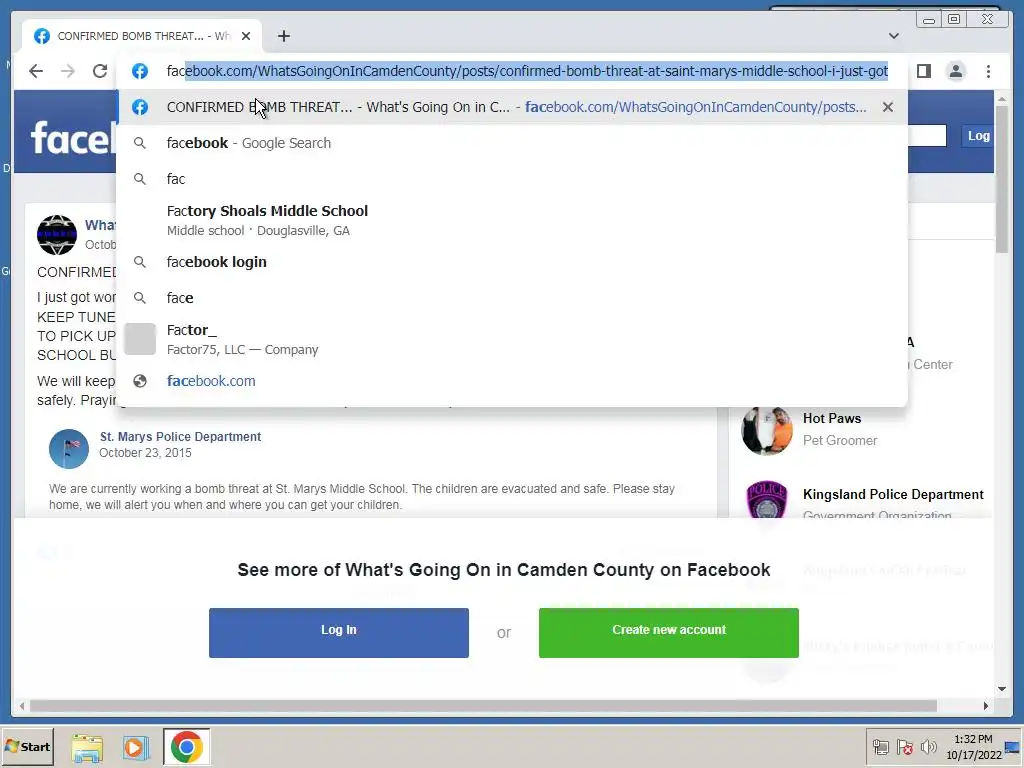The width and height of the screenshot is (1024, 768).
Task: Click the forward navigation arrow
Action: 68,71
